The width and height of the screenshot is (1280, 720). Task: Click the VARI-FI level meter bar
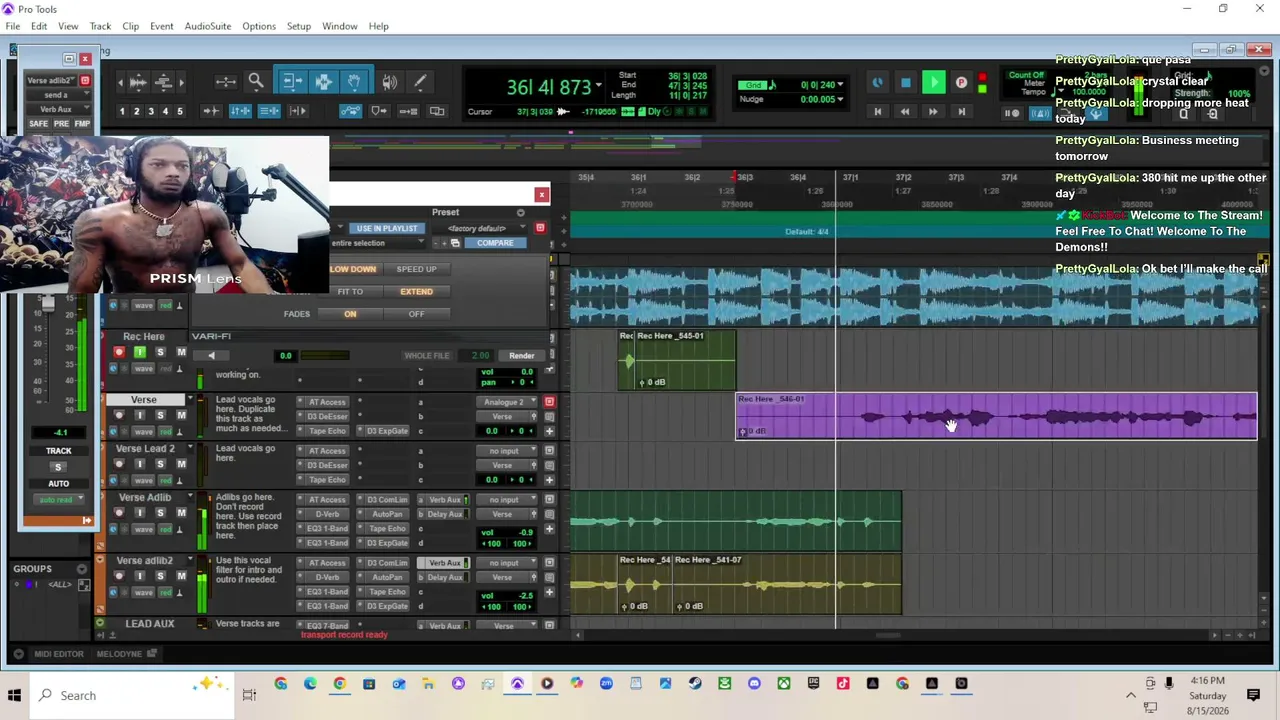point(325,355)
